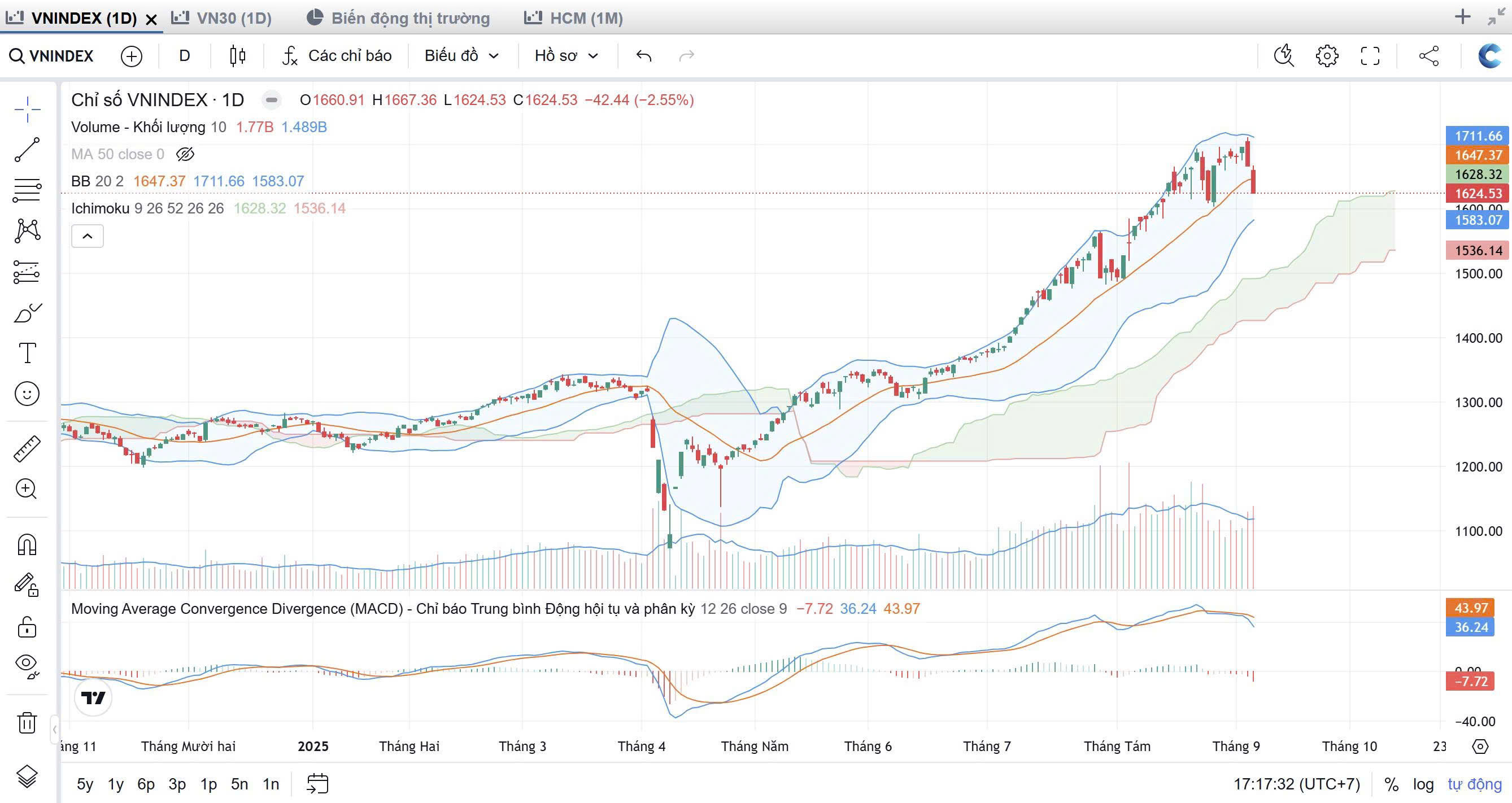1512x803 pixels.
Task: Open the ruler measure tool
Action: pyautogui.click(x=27, y=448)
